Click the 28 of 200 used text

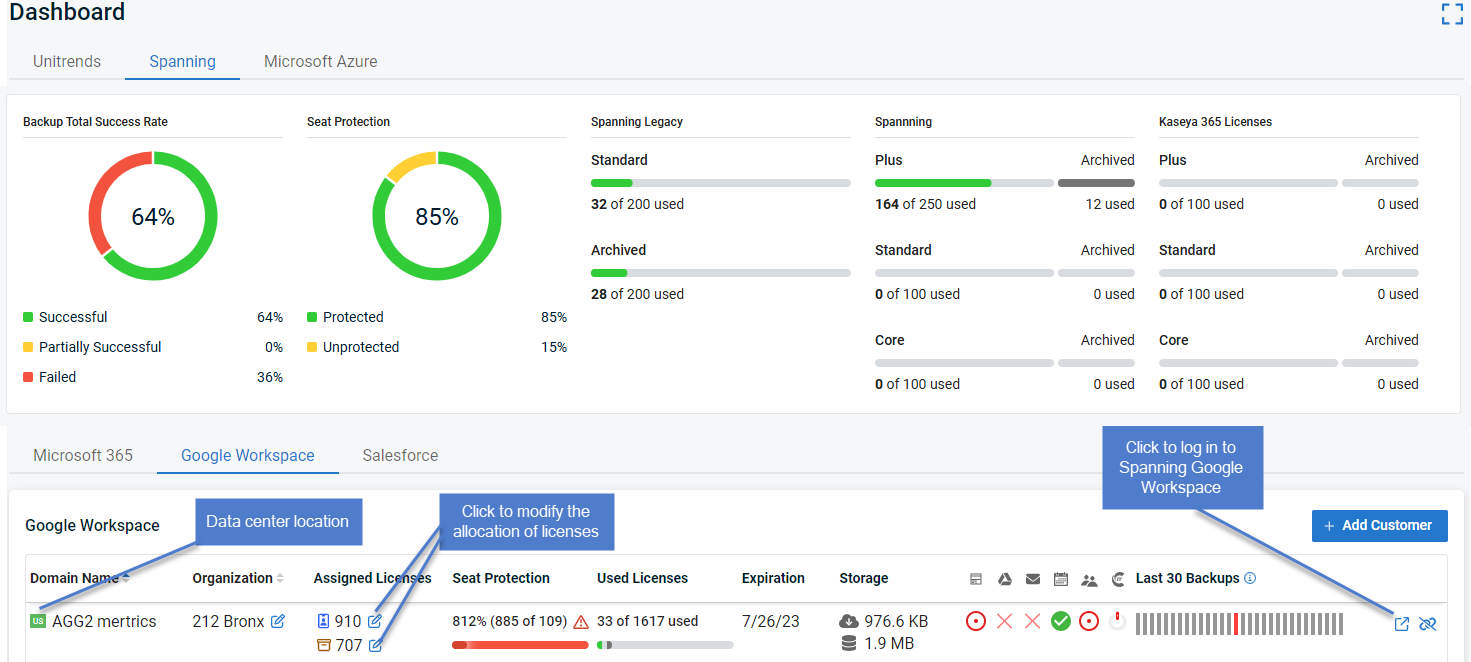pos(637,294)
